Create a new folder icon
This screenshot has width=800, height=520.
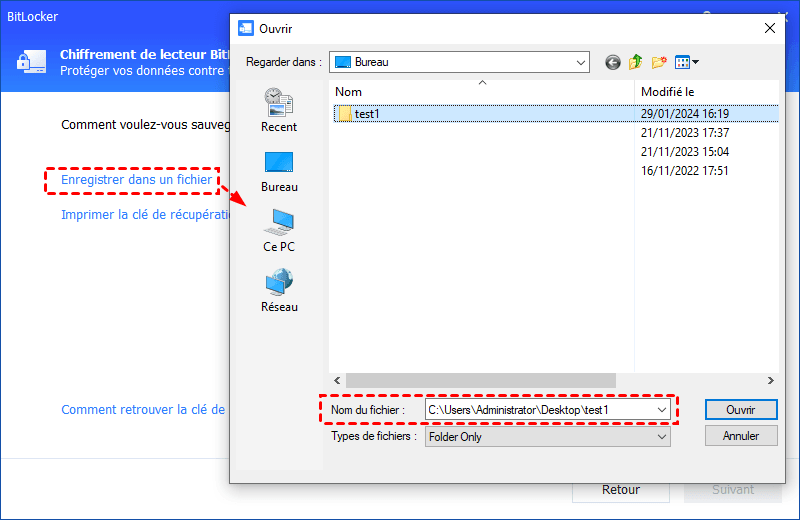[x=659, y=62]
